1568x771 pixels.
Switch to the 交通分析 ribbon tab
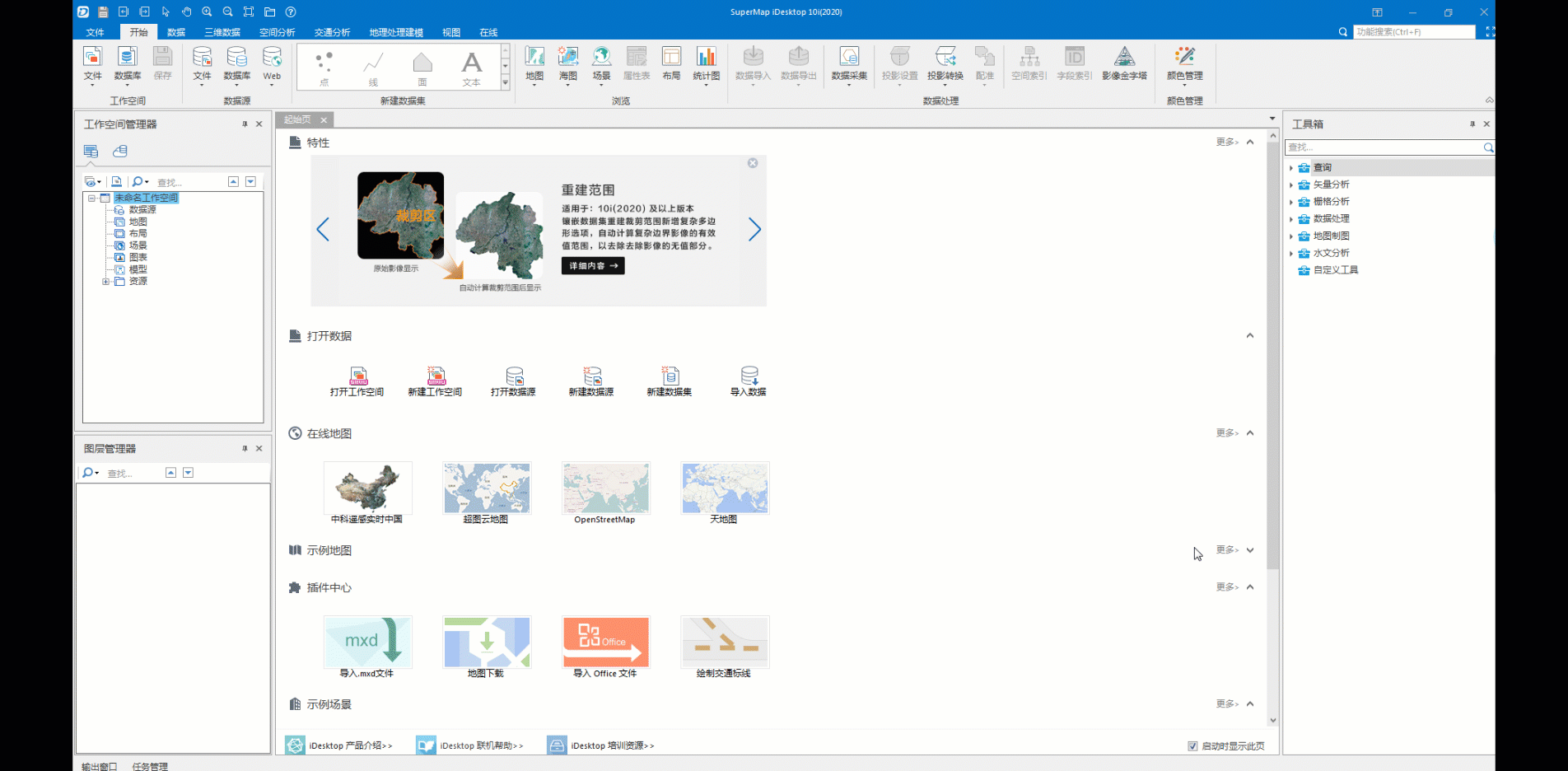[332, 32]
